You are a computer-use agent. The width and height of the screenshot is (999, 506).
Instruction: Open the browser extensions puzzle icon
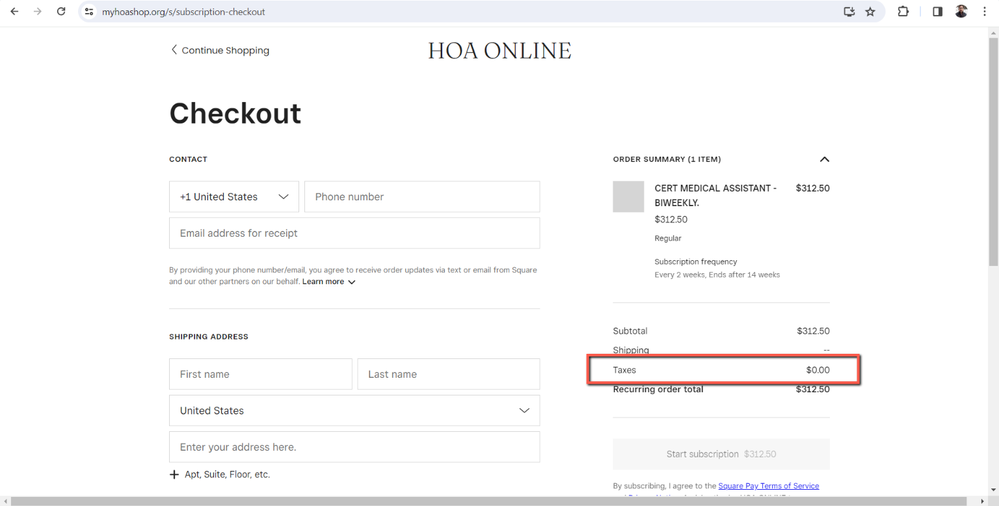(x=903, y=12)
